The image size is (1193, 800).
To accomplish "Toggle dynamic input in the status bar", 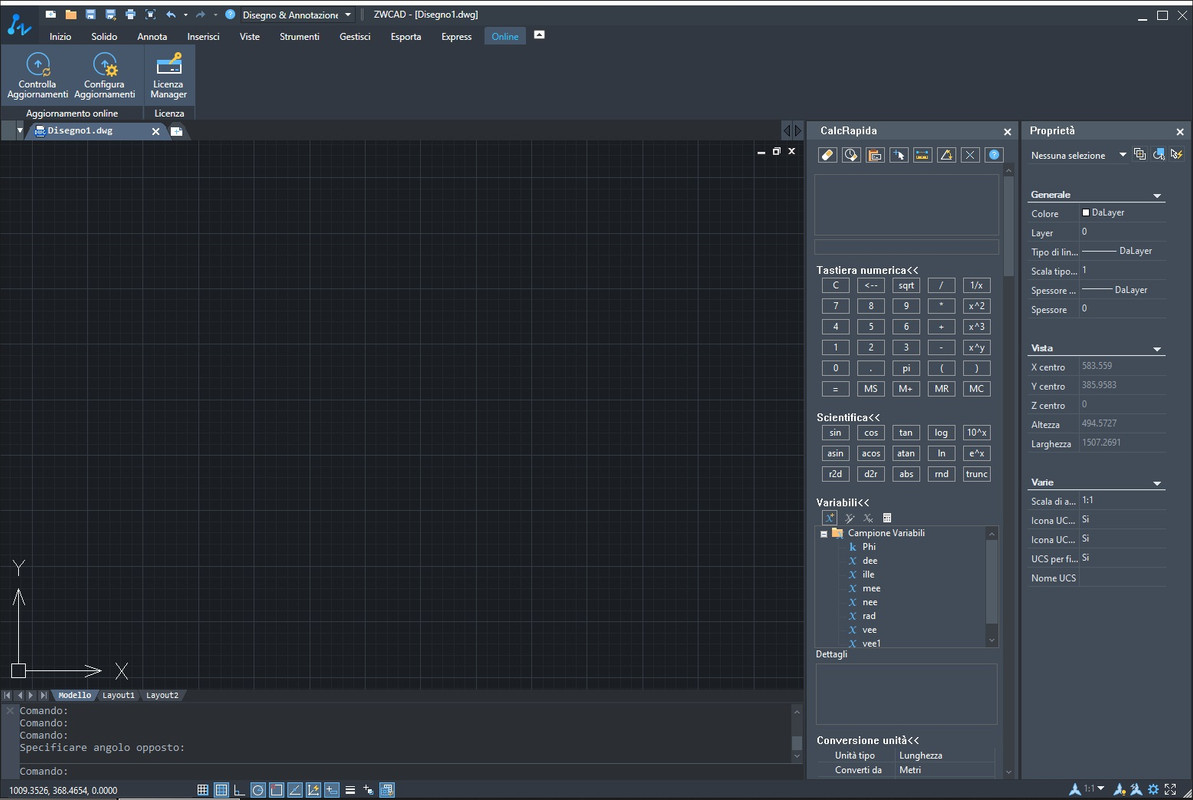I will pyautogui.click(x=332, y=790).
